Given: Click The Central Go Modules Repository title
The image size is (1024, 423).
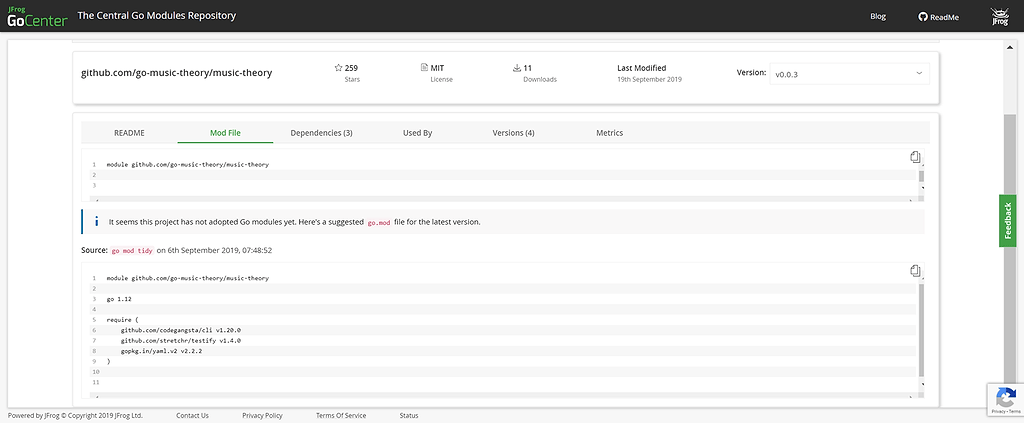Looking at the screenshot, I should pyautogui.click(x=157, y=16).
